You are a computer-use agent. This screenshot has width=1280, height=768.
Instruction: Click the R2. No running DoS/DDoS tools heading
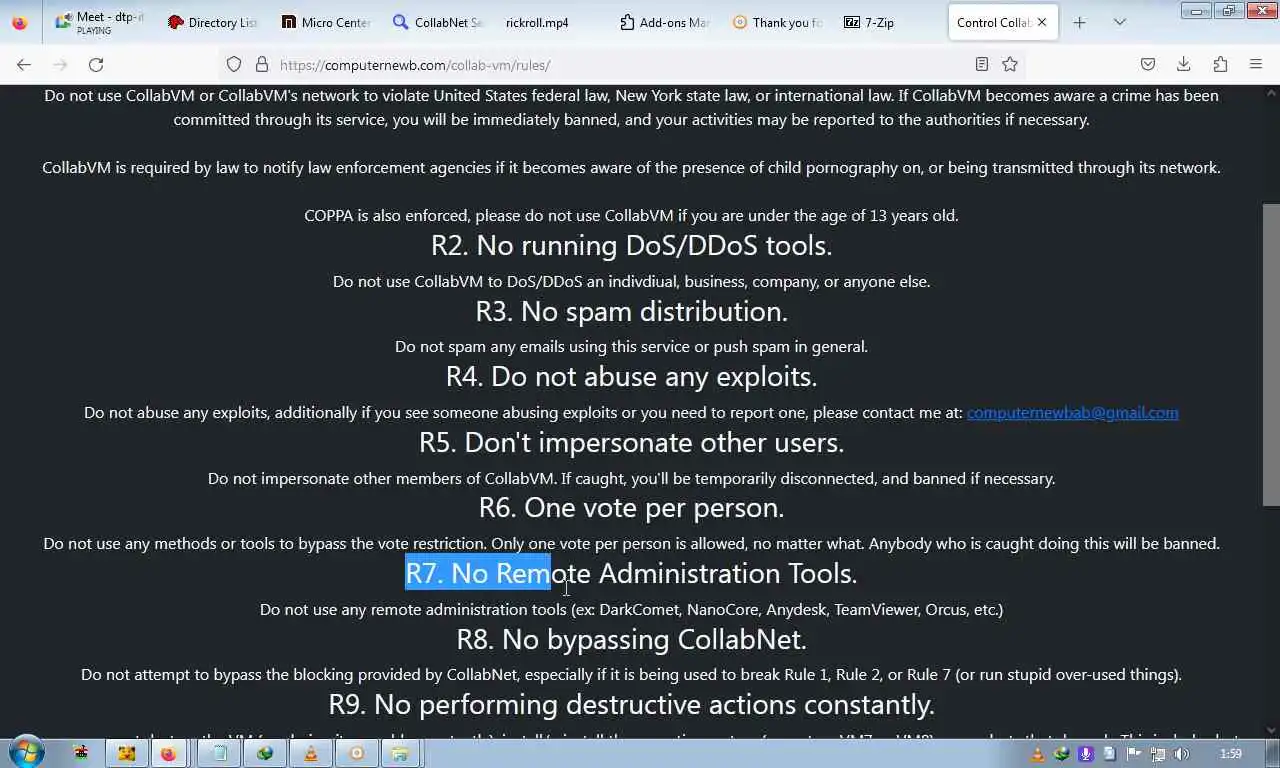(x=631, y=245)
